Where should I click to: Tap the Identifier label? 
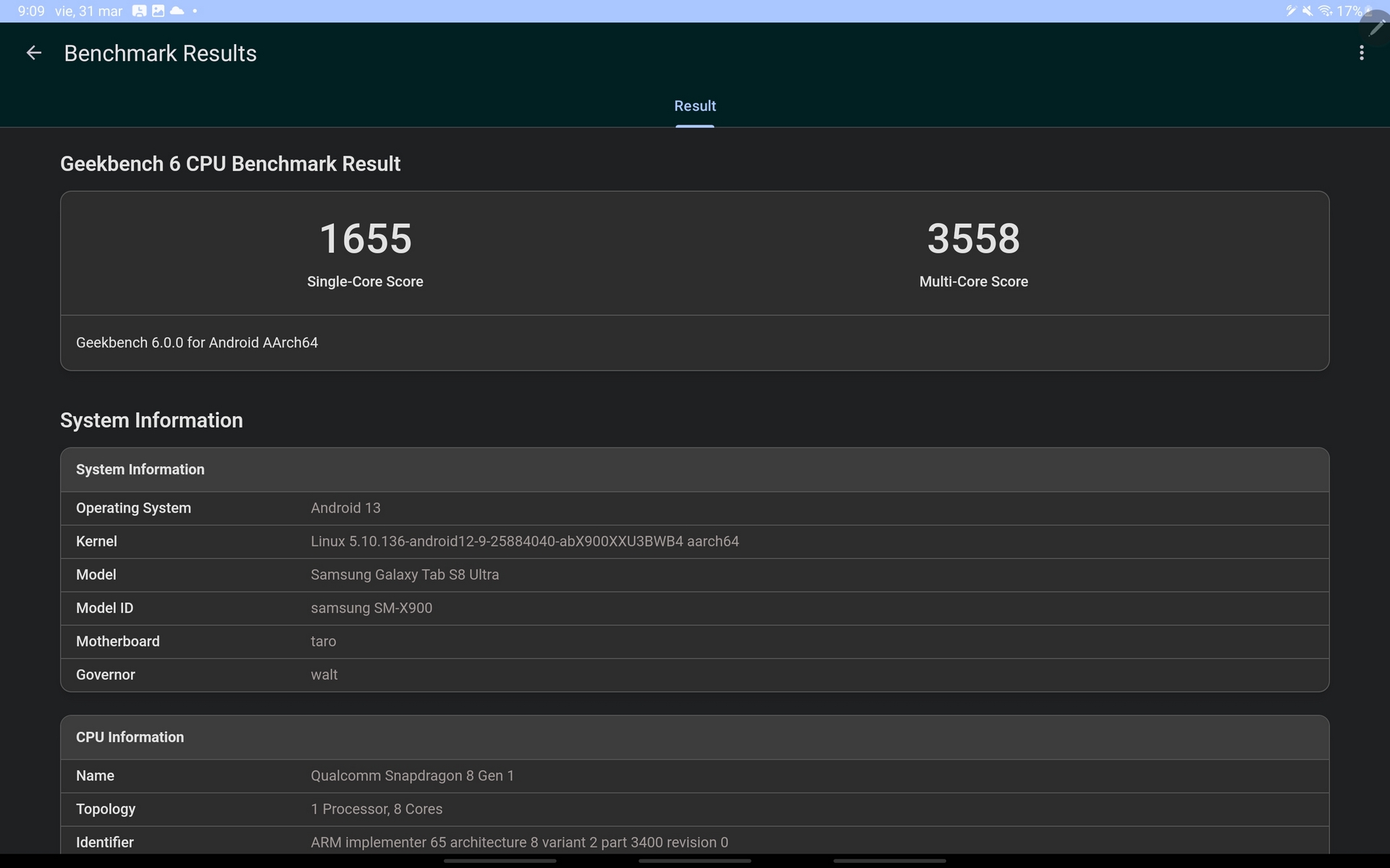tap(104, 843)
